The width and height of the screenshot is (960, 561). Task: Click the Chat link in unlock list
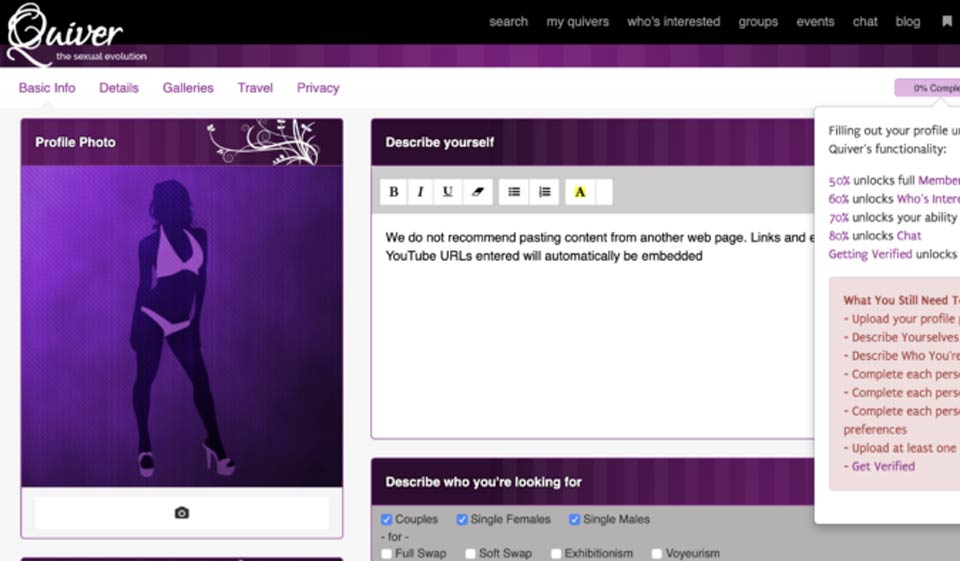point(908,236)
